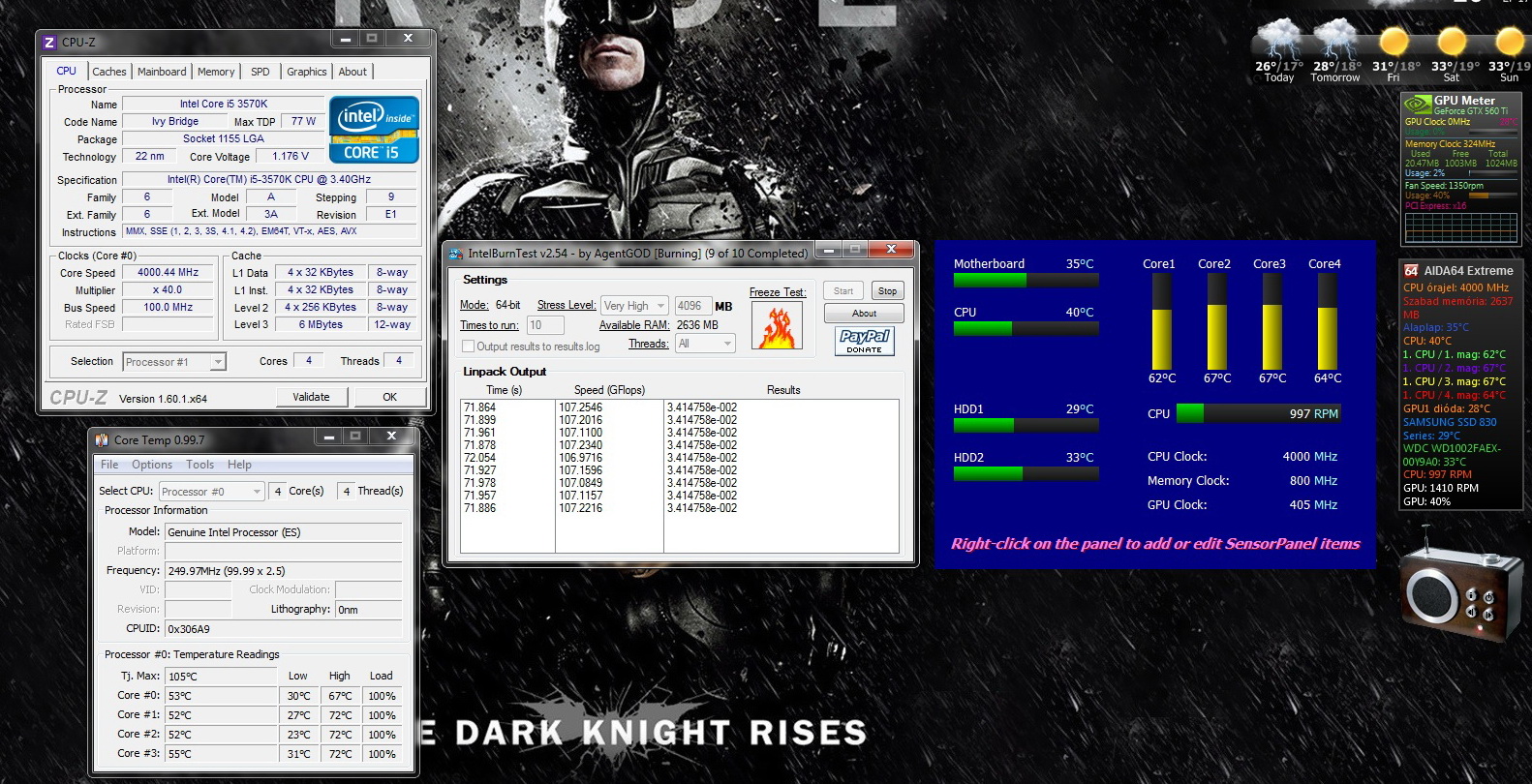Screen dimensions: 1532x784
Task: Click the Core Speed 4000.44 MHz value
Action: click(169, 273)
